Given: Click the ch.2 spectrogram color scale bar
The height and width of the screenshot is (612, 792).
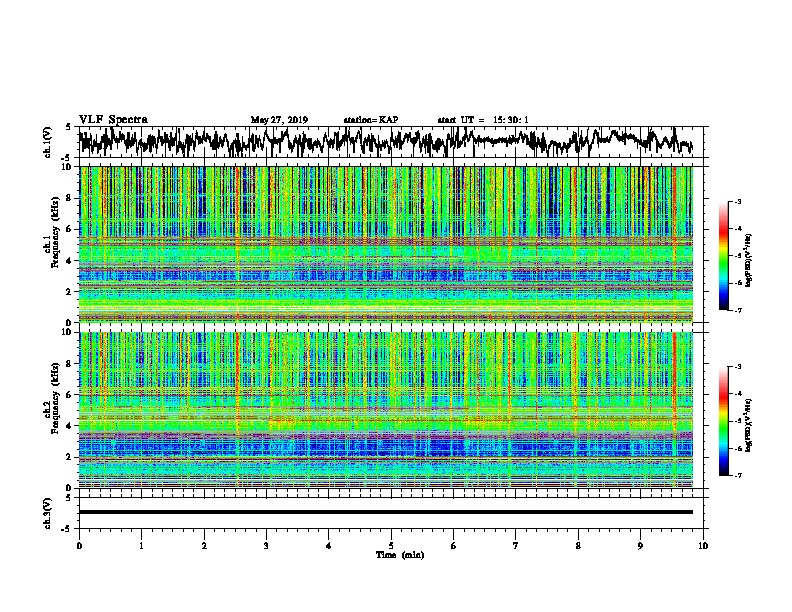Looking at the screenshot, I should click(723, 421).
